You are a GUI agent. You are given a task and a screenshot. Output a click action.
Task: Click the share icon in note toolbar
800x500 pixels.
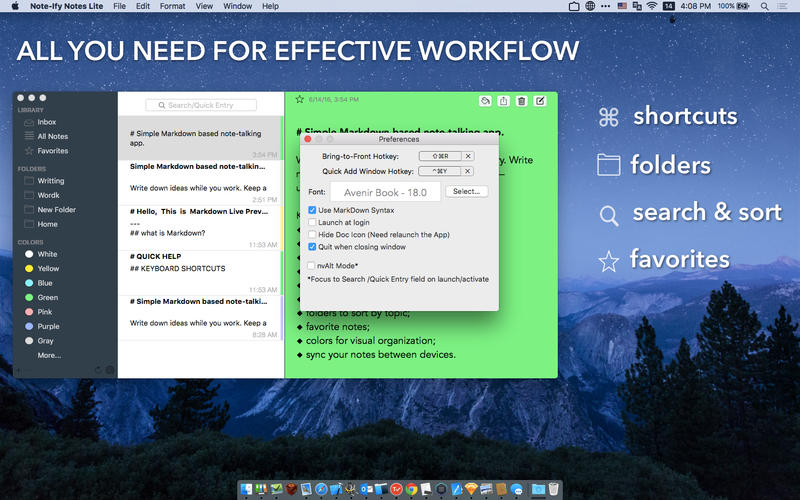[x=503, y=101]
